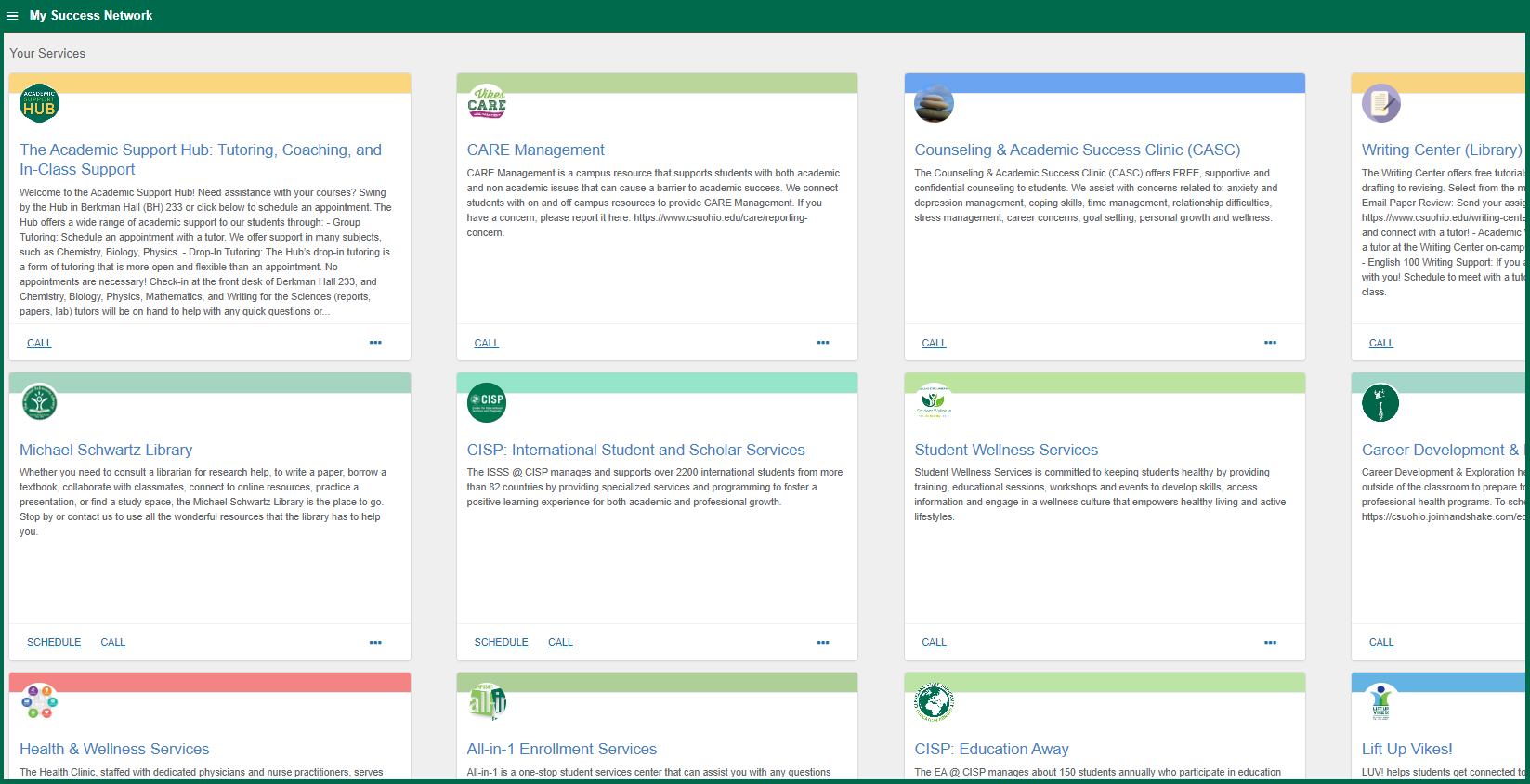Image resolution: width=1530 pixels, height=784 pixels.
Task: Open the CARE Management title link
Action: (x=535, y=150)
